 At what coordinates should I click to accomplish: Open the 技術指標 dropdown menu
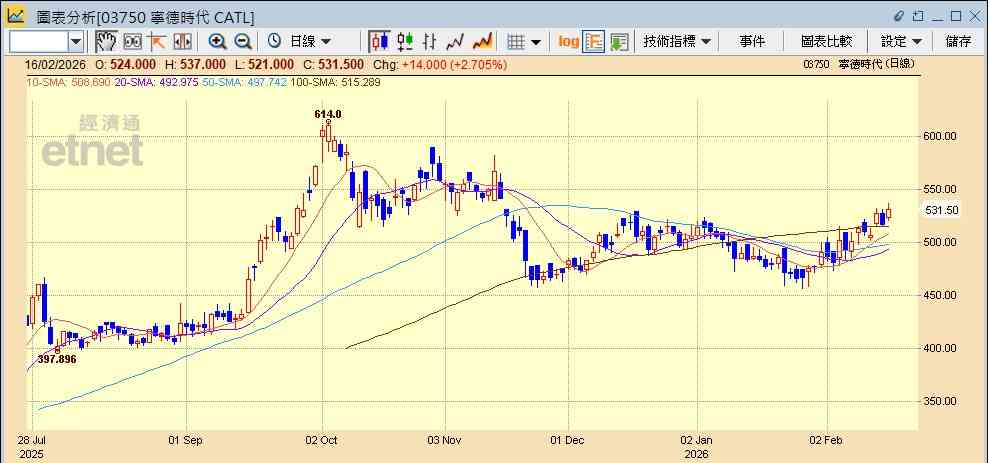pos(677,42)
